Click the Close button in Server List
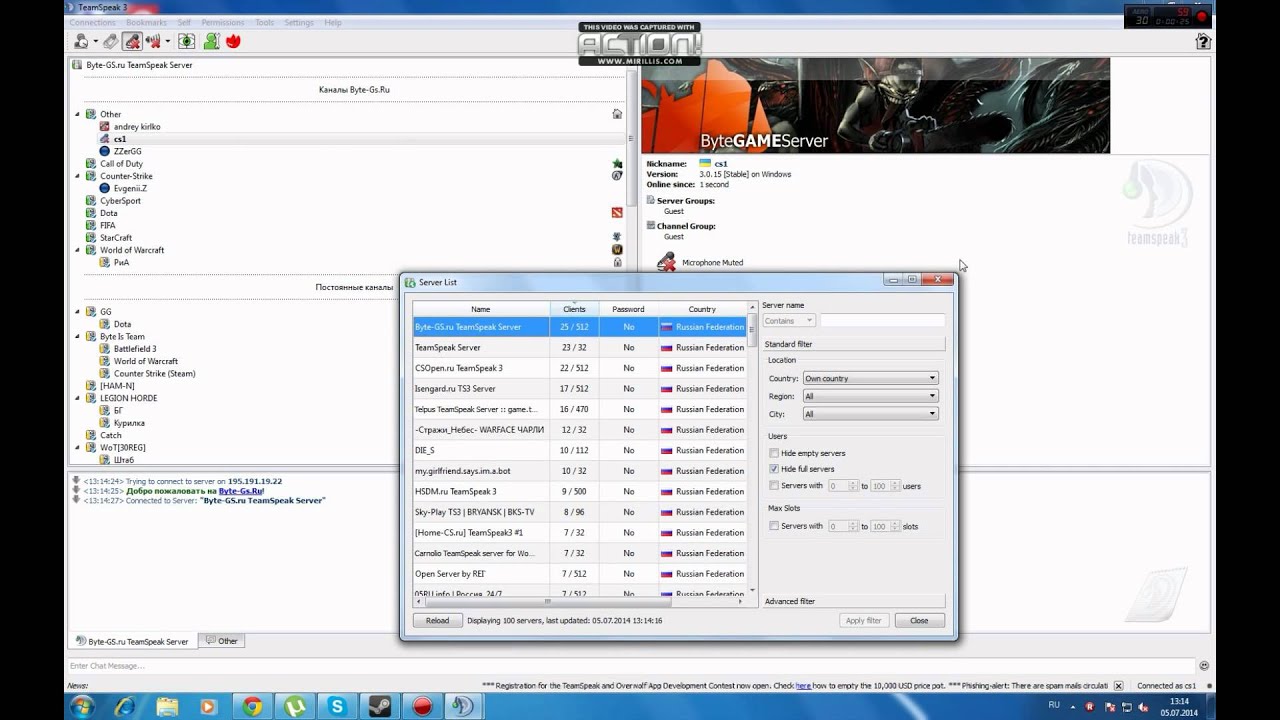1280x720 pixels. [x=919, y=620]
